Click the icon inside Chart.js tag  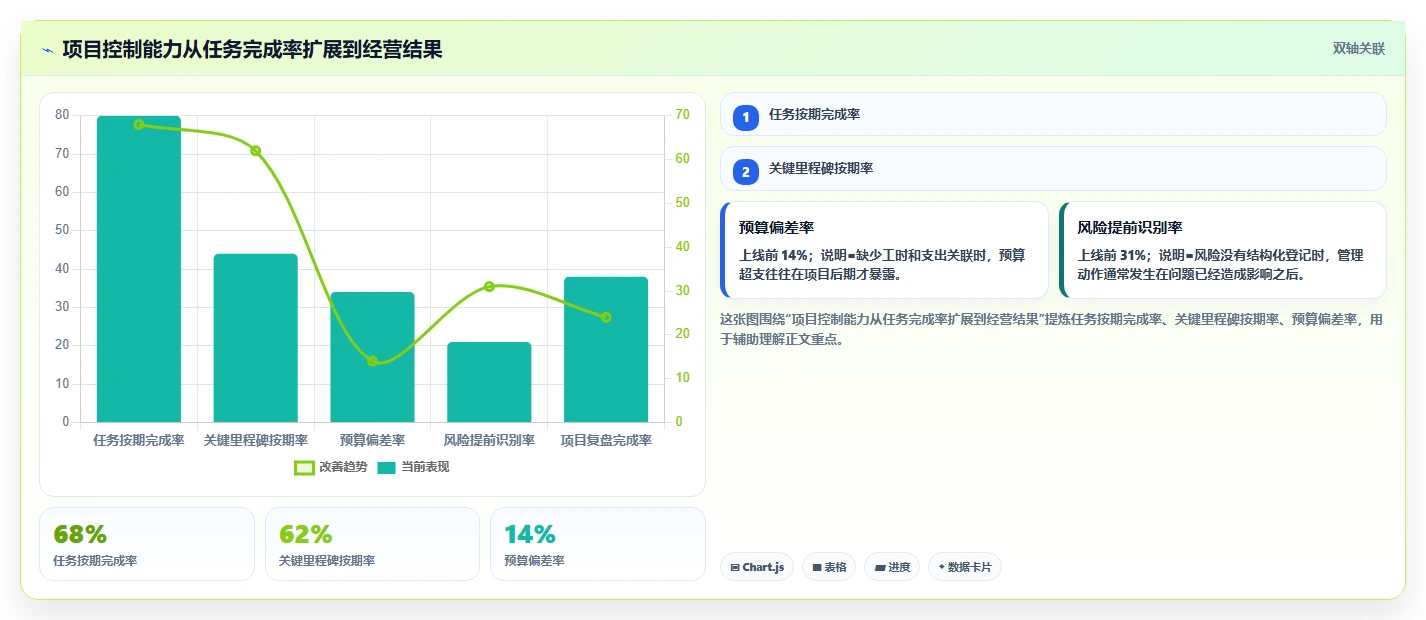point(735,567)
